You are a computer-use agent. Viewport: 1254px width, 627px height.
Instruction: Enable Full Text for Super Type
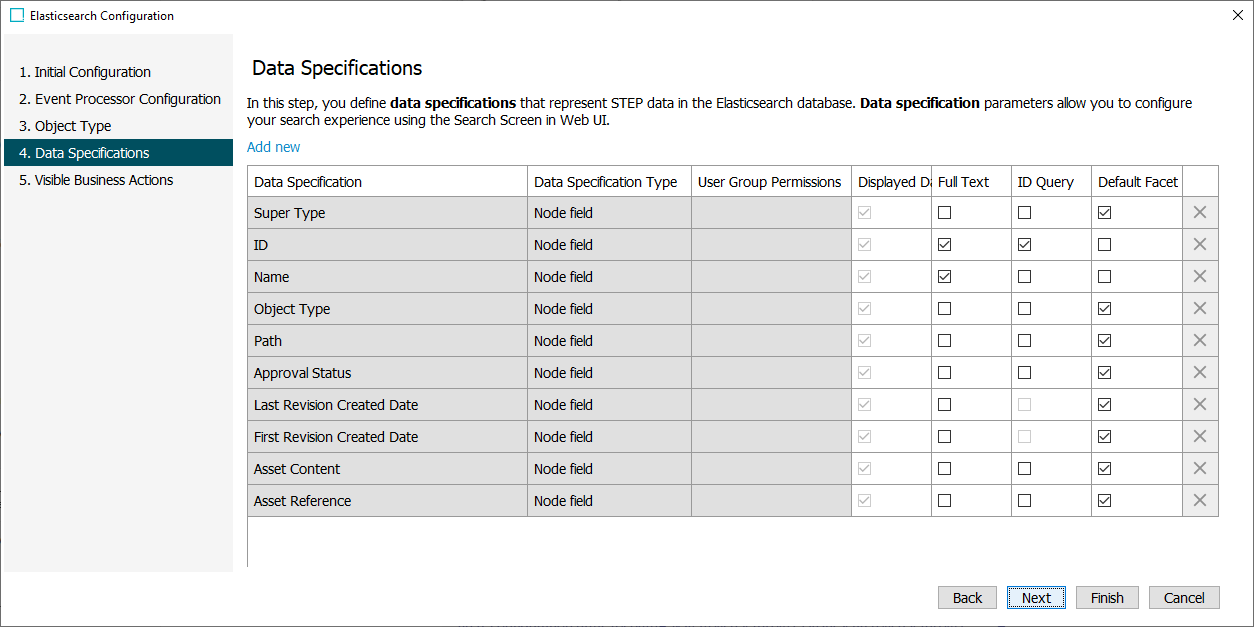click(944, 213)
